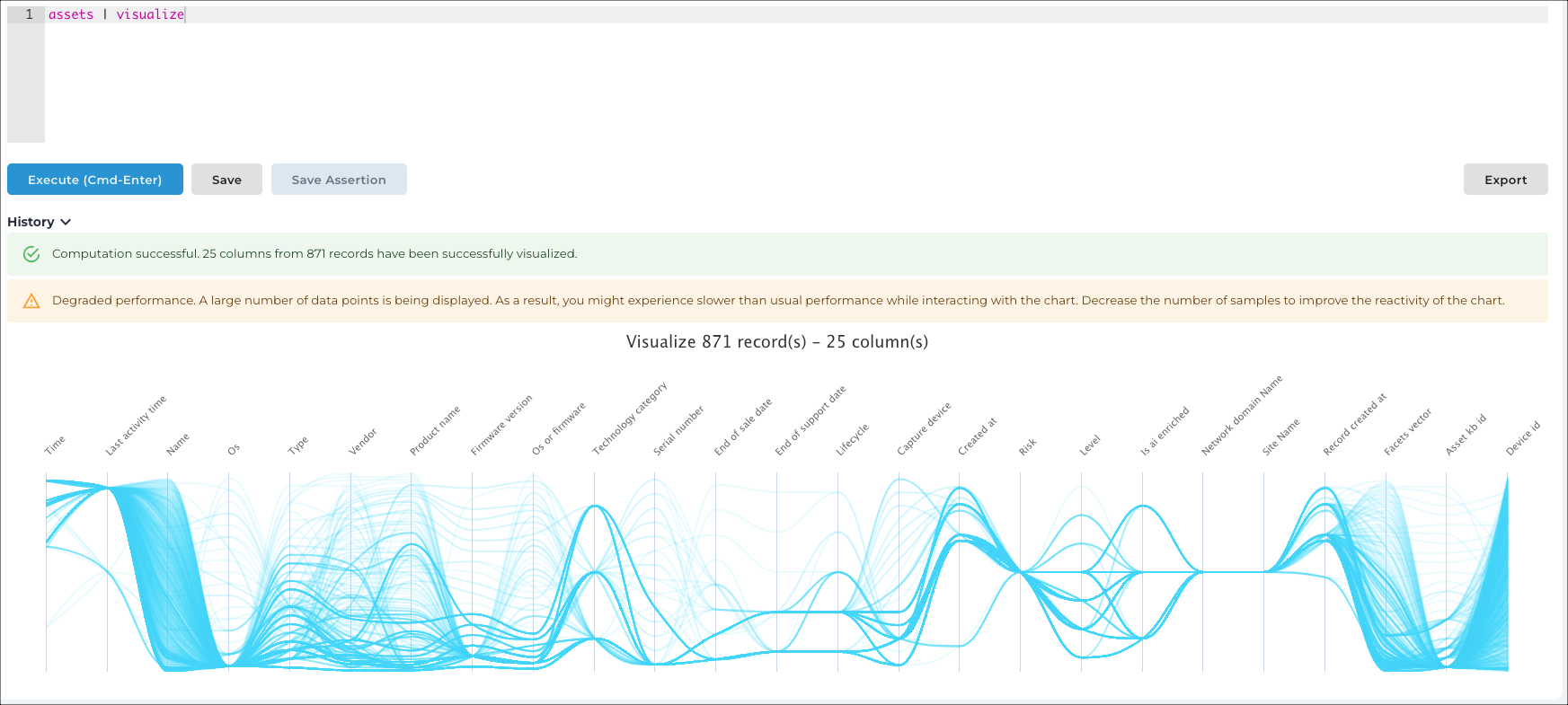
Task: Select the Time axis label
Action: 55,445
